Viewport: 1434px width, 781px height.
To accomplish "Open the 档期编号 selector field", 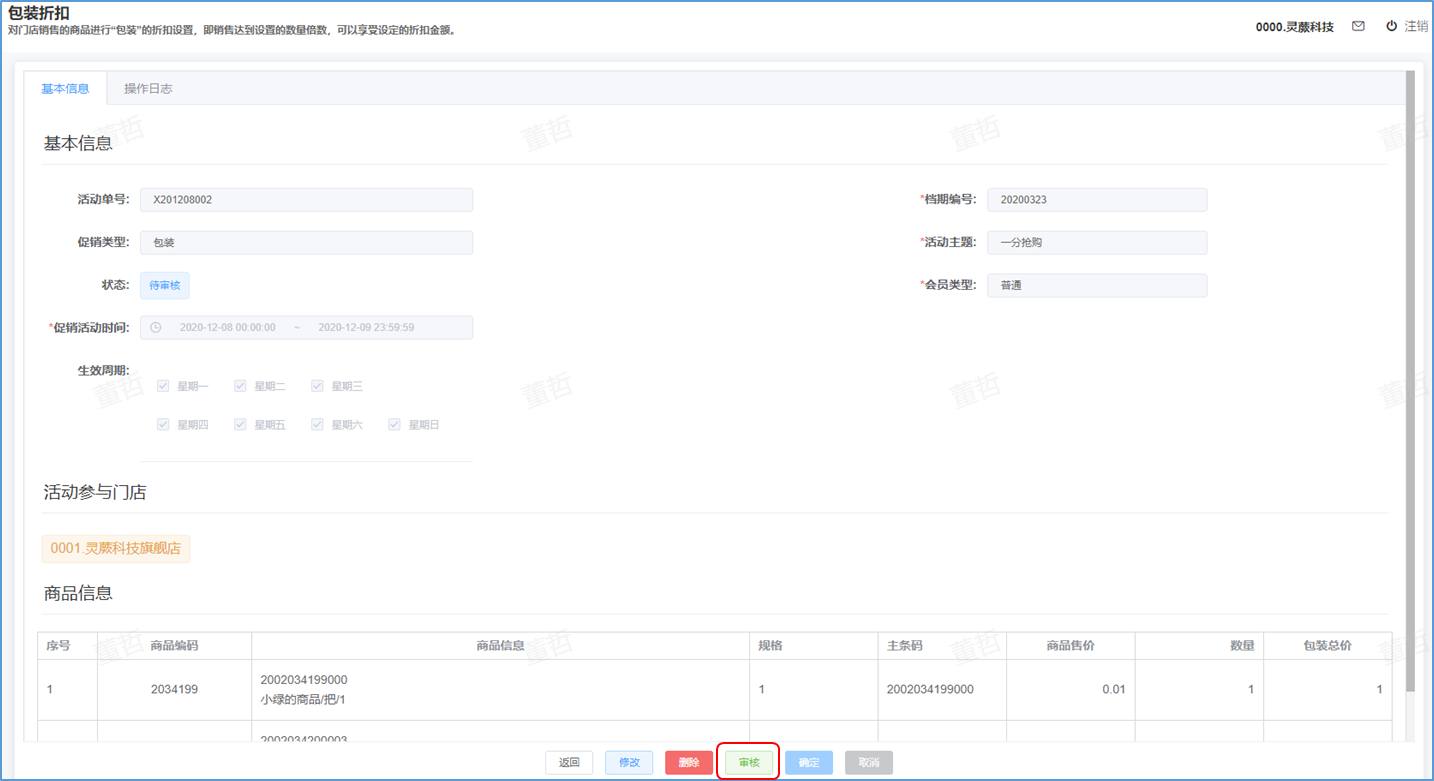I will pyautogui.click(x=1096, y=200).
